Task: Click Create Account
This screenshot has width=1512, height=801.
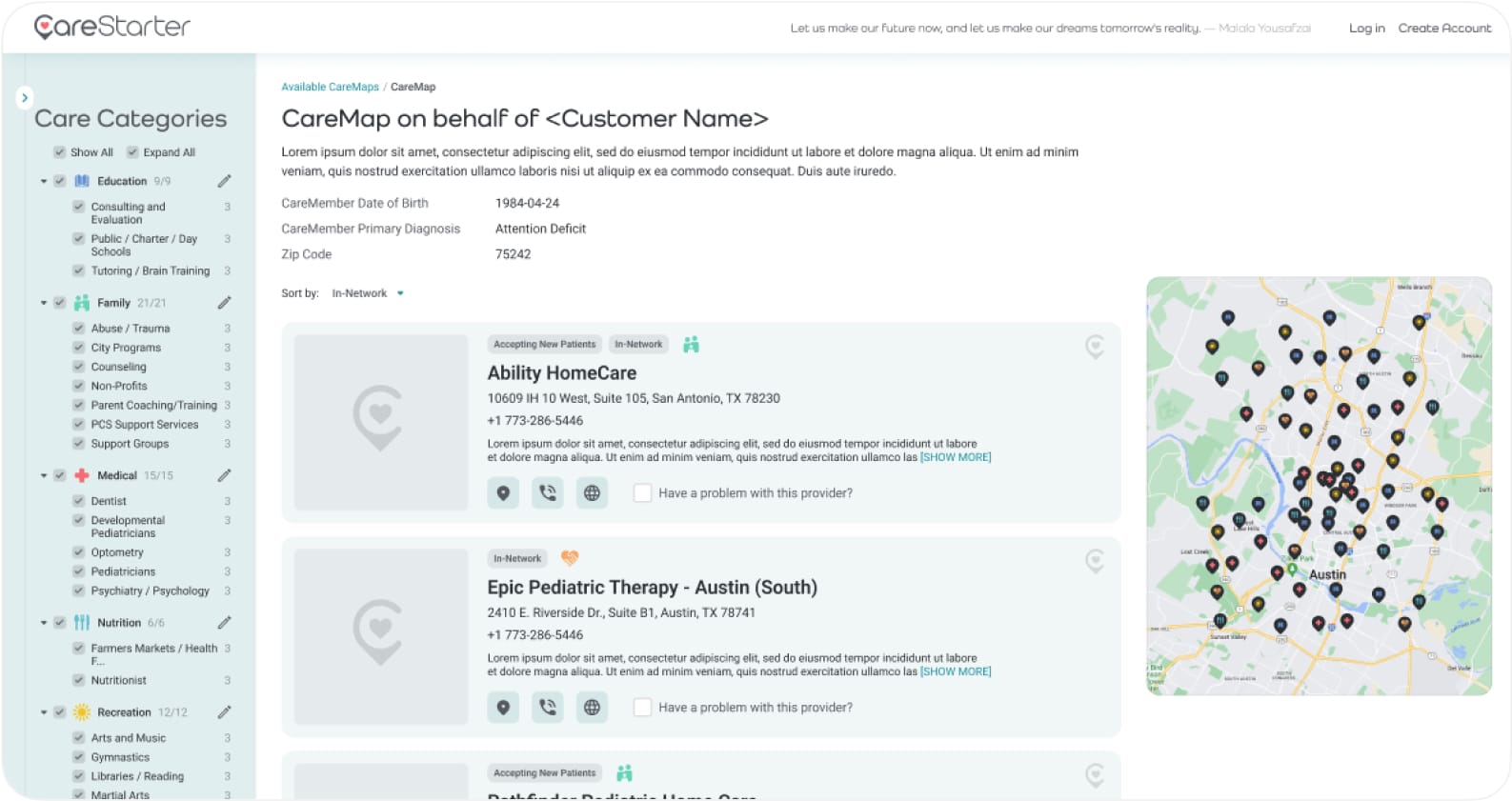Action: [1444, 28]
